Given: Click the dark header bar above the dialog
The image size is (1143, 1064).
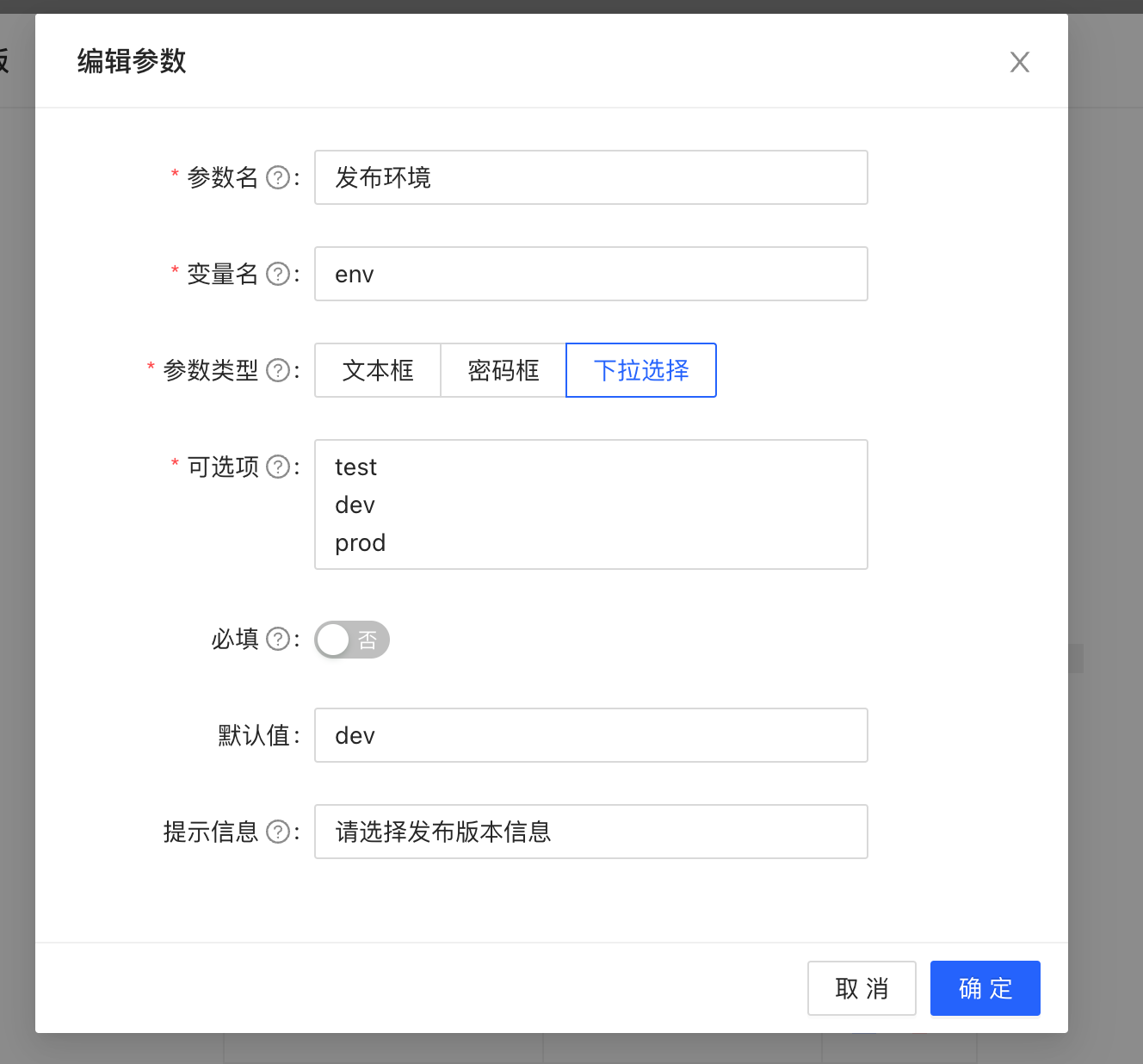Looking at the screenshot, I should (x=571, y=7).
